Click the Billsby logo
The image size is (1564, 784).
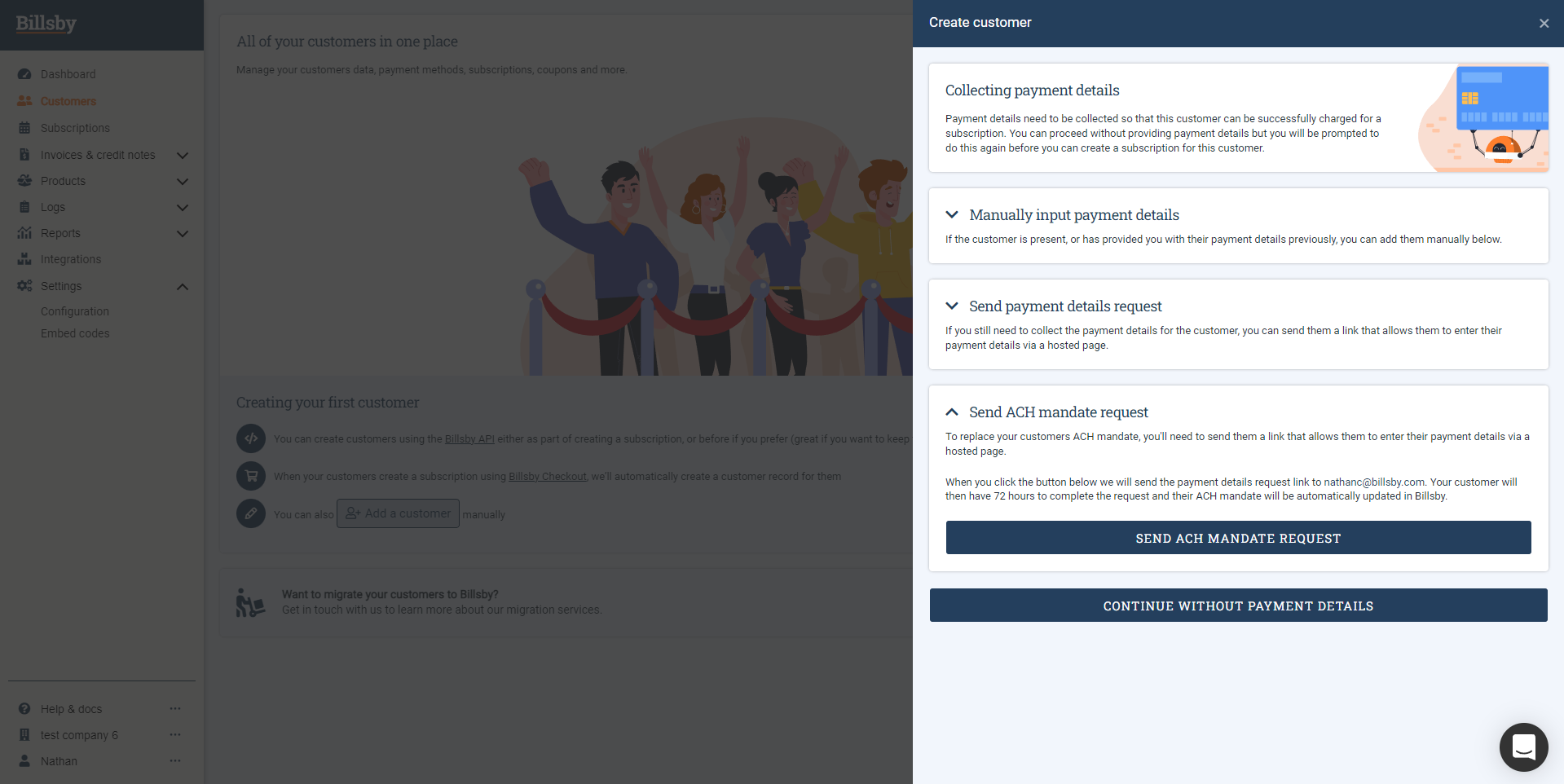click(x=46, y=24)
